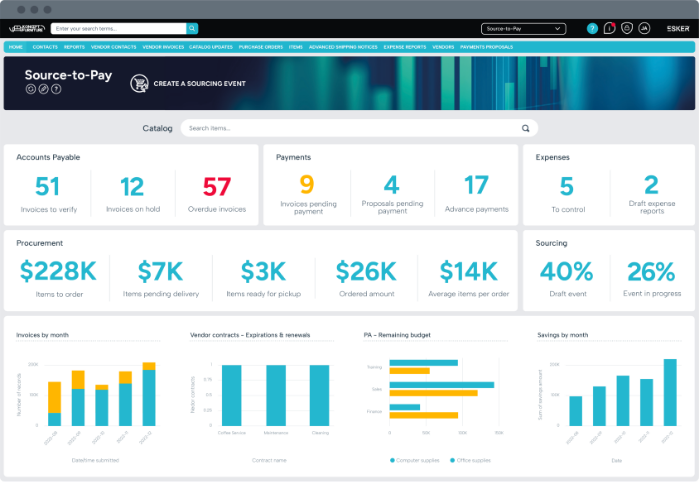
Task: Click the search magnifier button in top bar
Action: coord(192,29)
